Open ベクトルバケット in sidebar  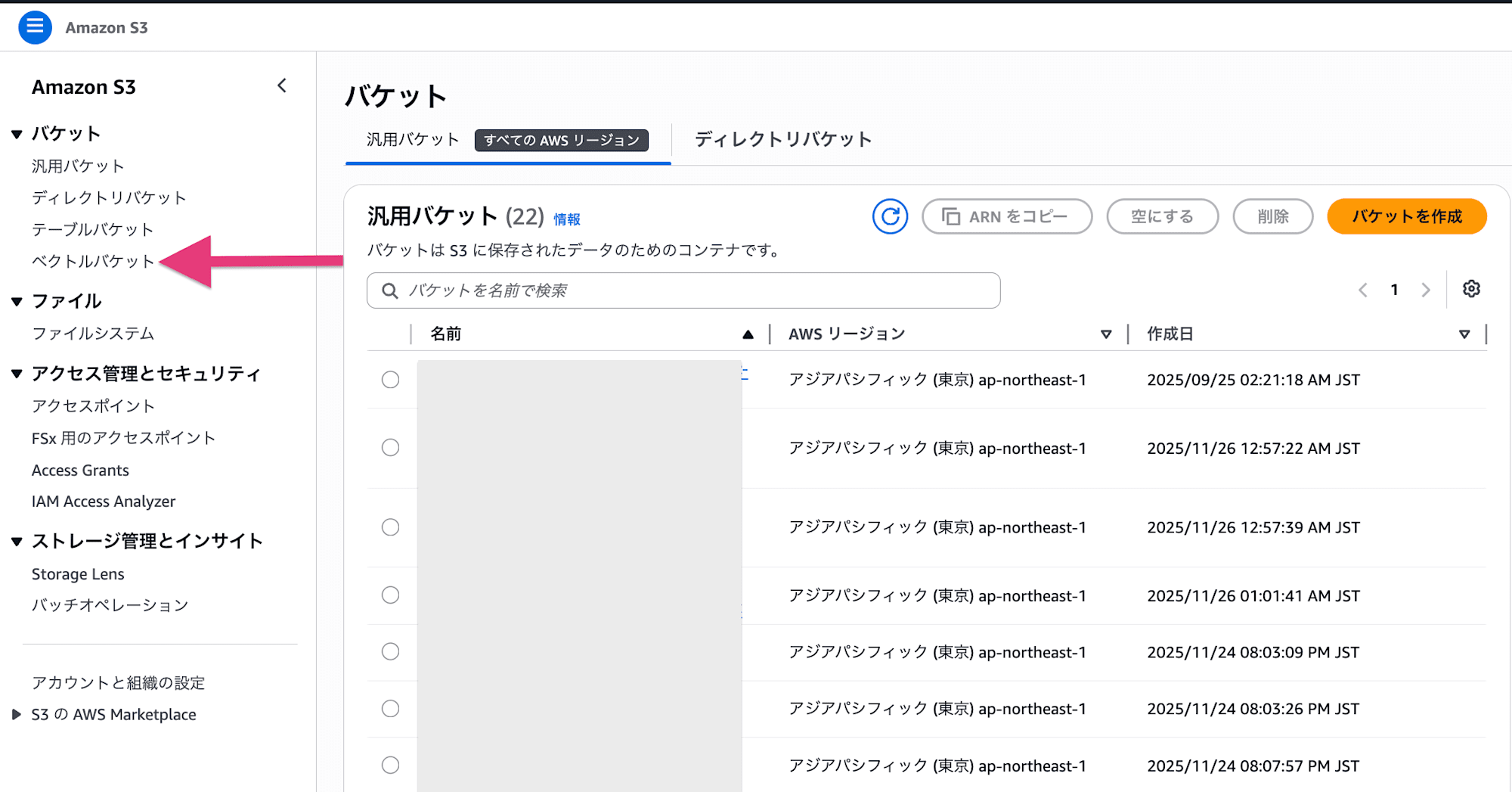(93, 262)
